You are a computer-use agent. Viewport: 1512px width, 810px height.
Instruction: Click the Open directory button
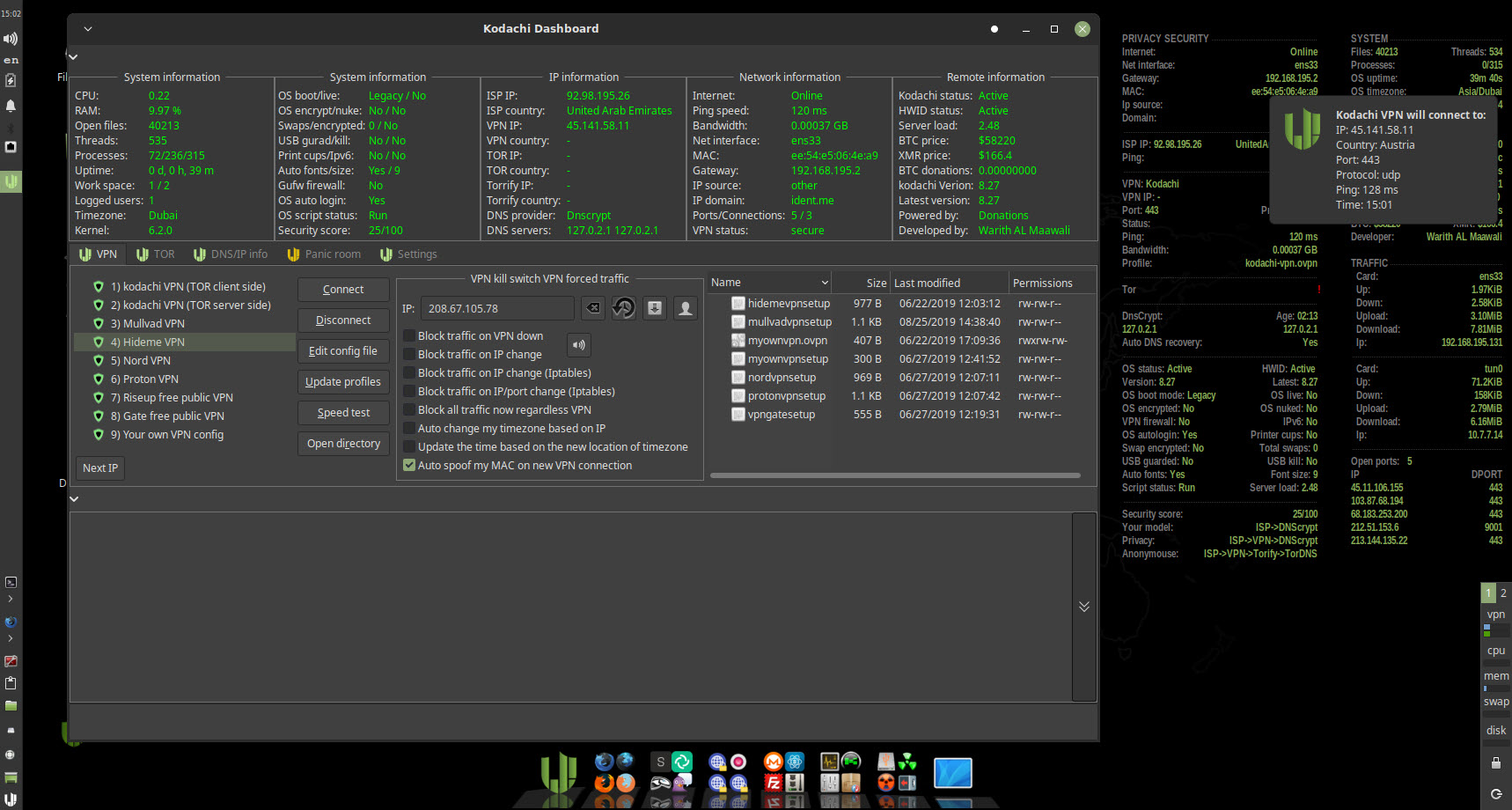343,444
